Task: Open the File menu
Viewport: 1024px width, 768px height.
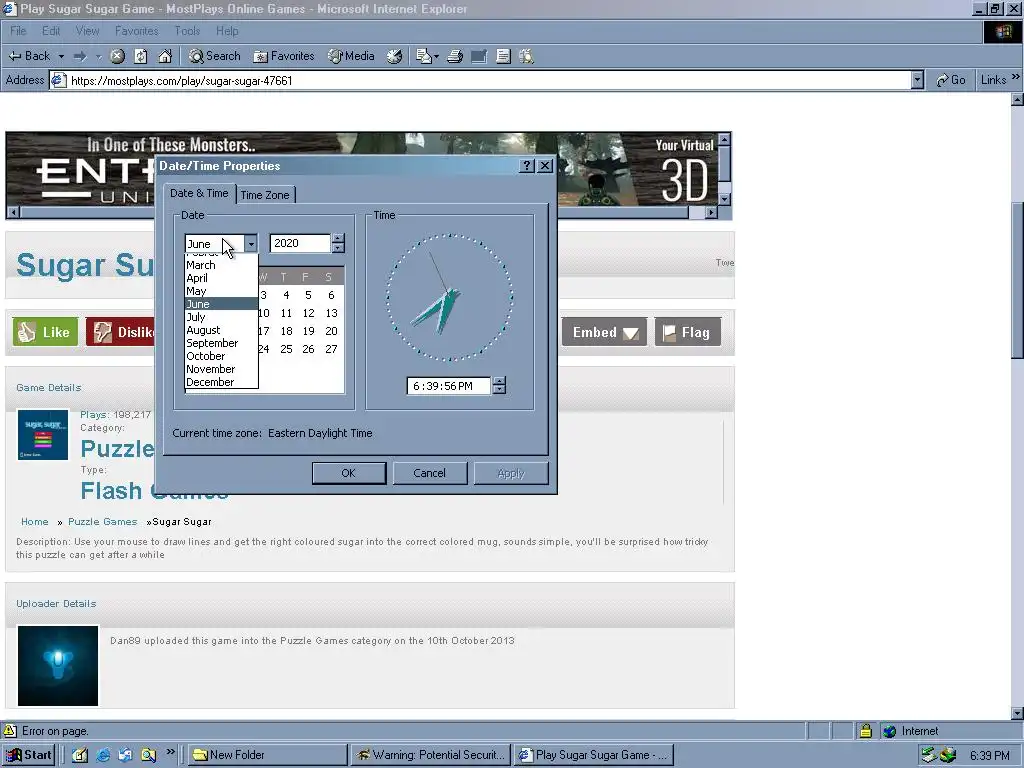Action: tap(18, 31)
